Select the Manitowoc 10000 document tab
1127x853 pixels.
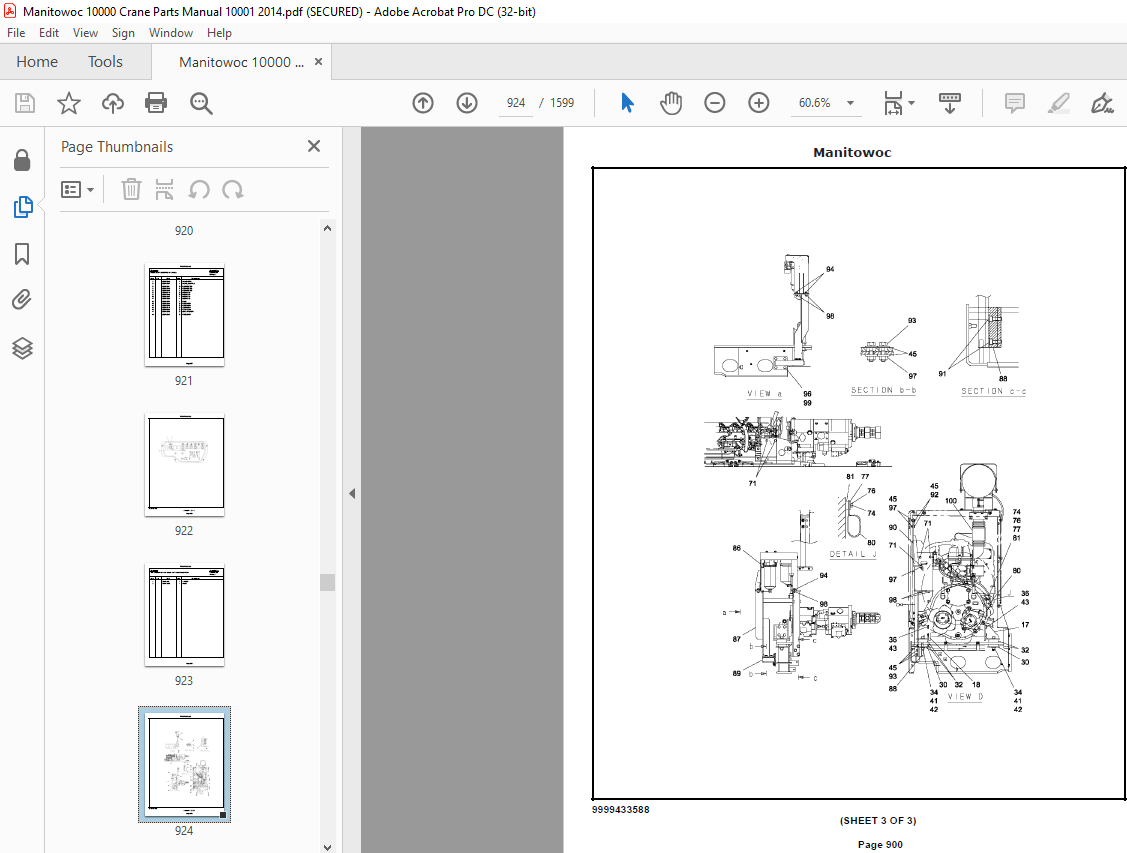242,63
